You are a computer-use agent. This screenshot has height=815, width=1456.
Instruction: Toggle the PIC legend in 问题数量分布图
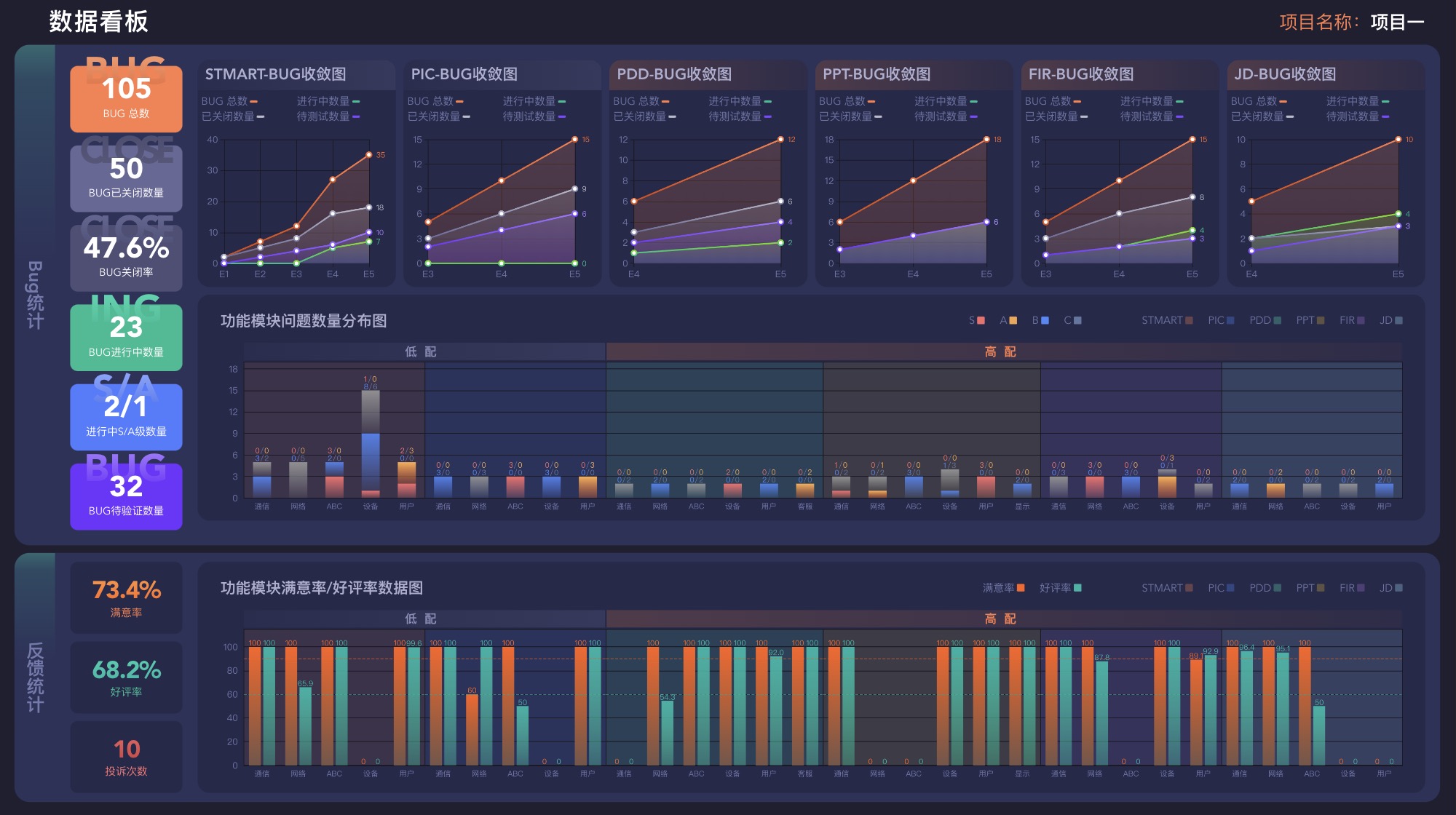point(1221,320)
